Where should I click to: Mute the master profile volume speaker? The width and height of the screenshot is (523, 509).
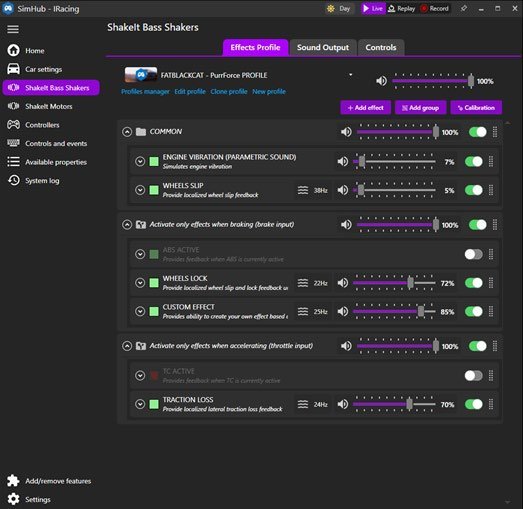click(x=382, y=81)
